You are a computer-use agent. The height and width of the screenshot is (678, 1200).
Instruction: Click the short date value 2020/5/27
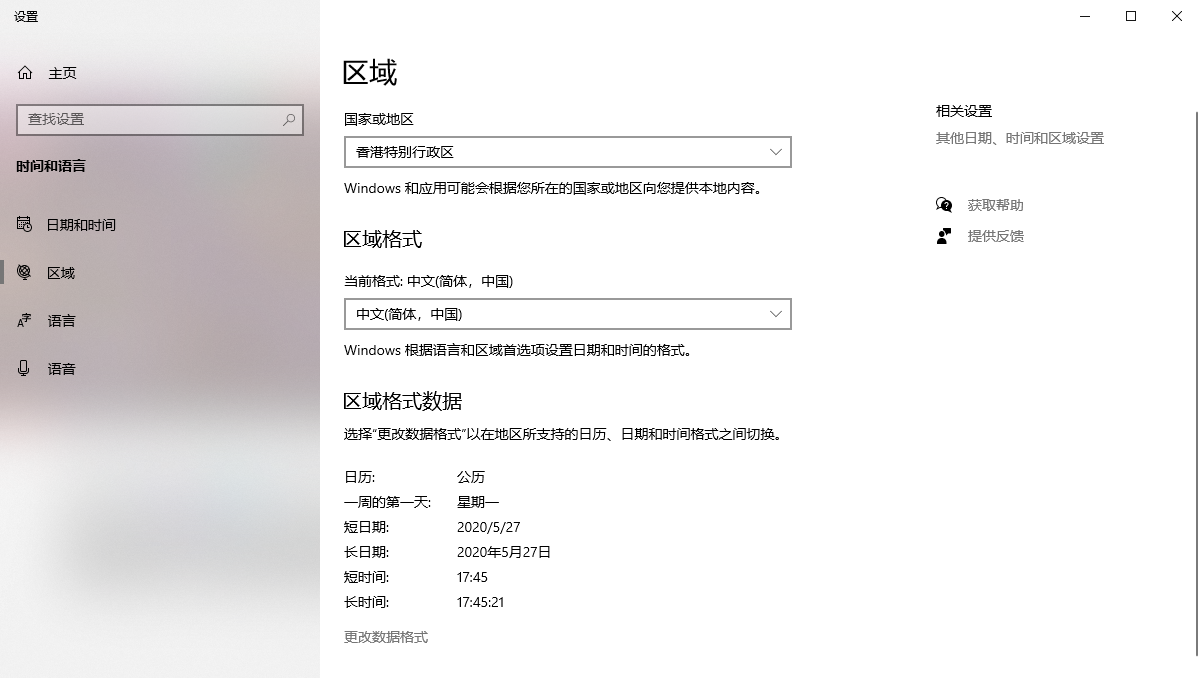(489, 527)
